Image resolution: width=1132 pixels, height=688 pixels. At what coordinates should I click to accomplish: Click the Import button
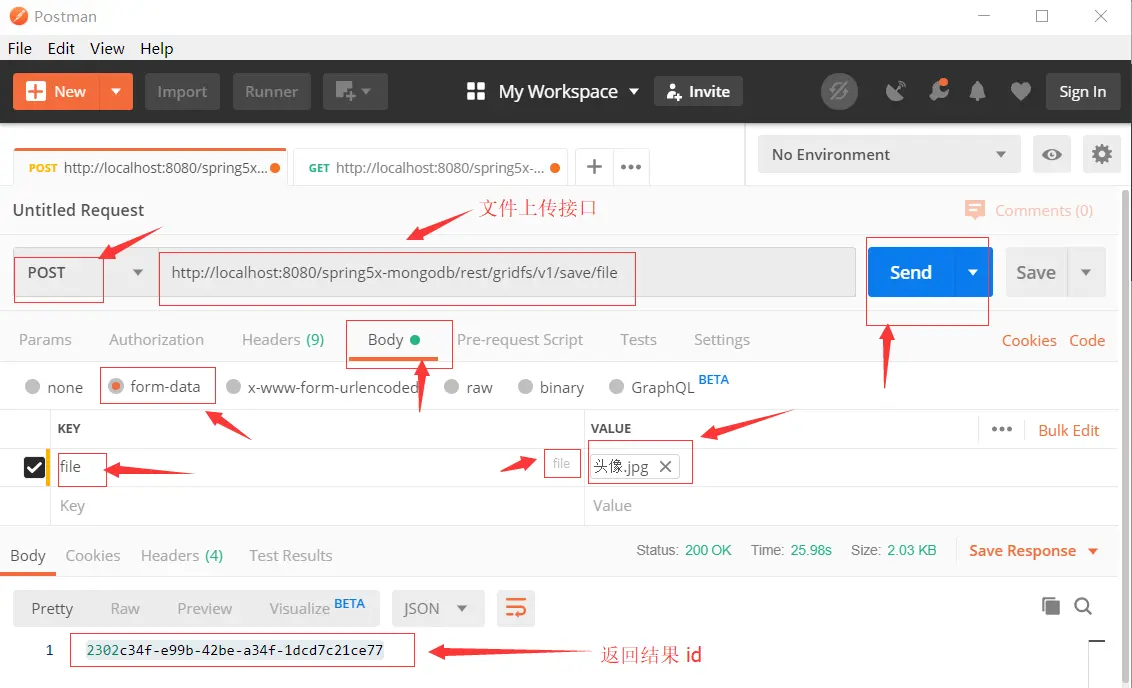(x=182, y=92)
